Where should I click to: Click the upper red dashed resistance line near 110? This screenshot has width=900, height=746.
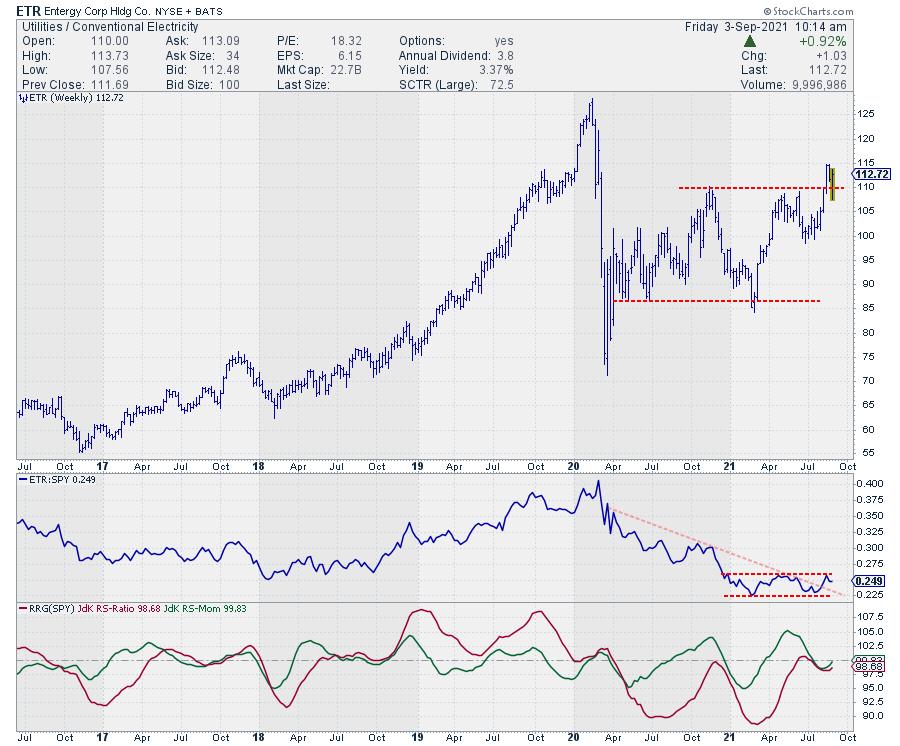click(x=750, y=188)
